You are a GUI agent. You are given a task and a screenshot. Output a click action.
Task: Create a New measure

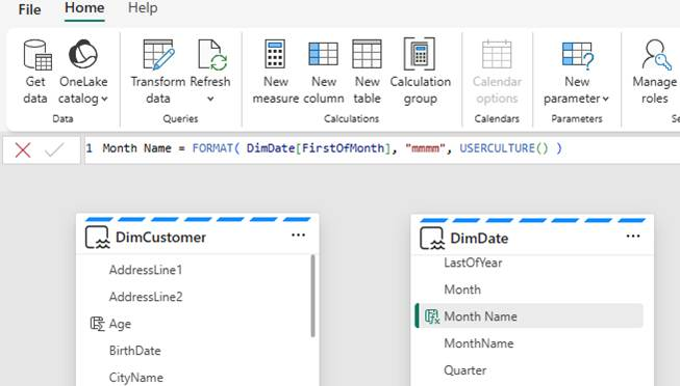click(275, 72)
